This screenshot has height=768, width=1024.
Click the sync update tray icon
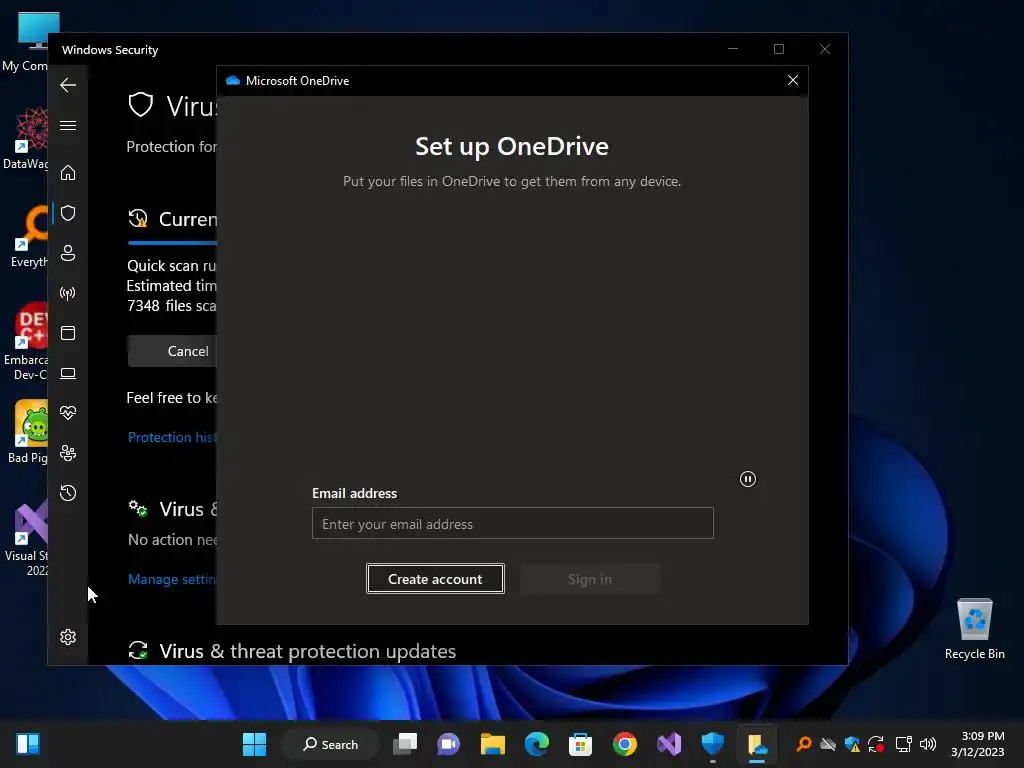876,744
